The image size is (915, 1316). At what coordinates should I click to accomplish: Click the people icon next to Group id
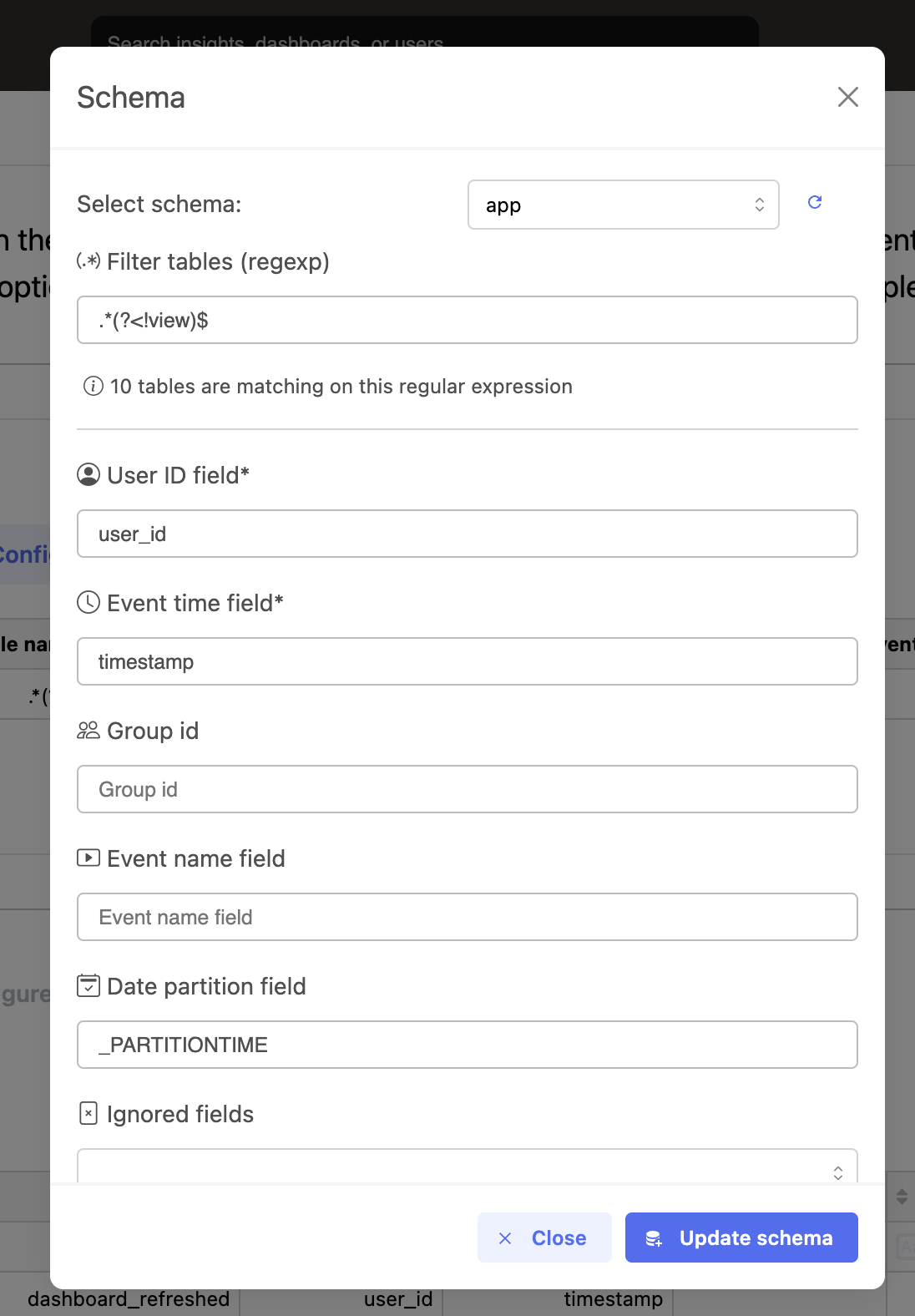(88, 731)
